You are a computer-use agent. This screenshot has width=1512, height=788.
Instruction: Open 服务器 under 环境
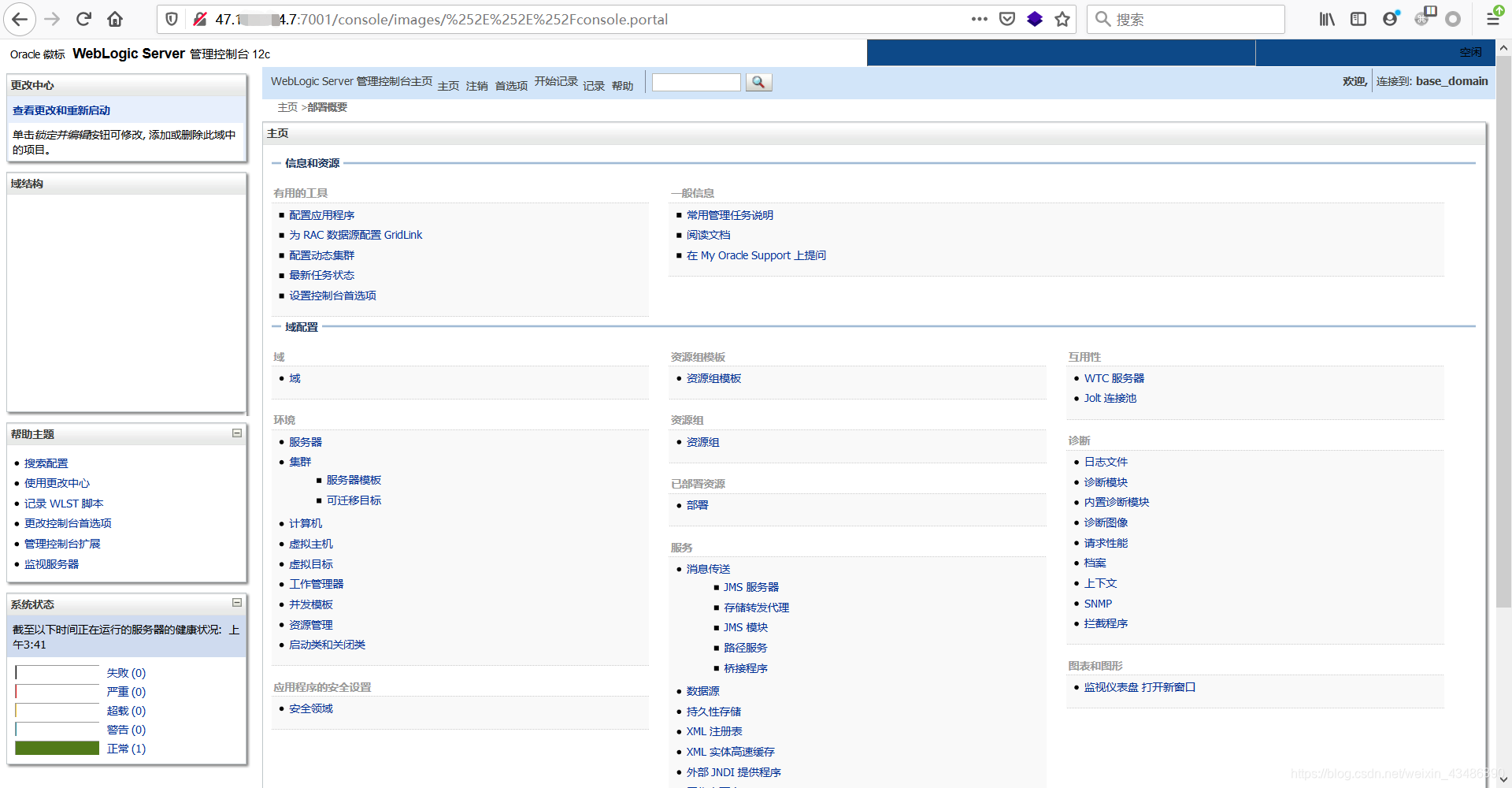[306, 442]
